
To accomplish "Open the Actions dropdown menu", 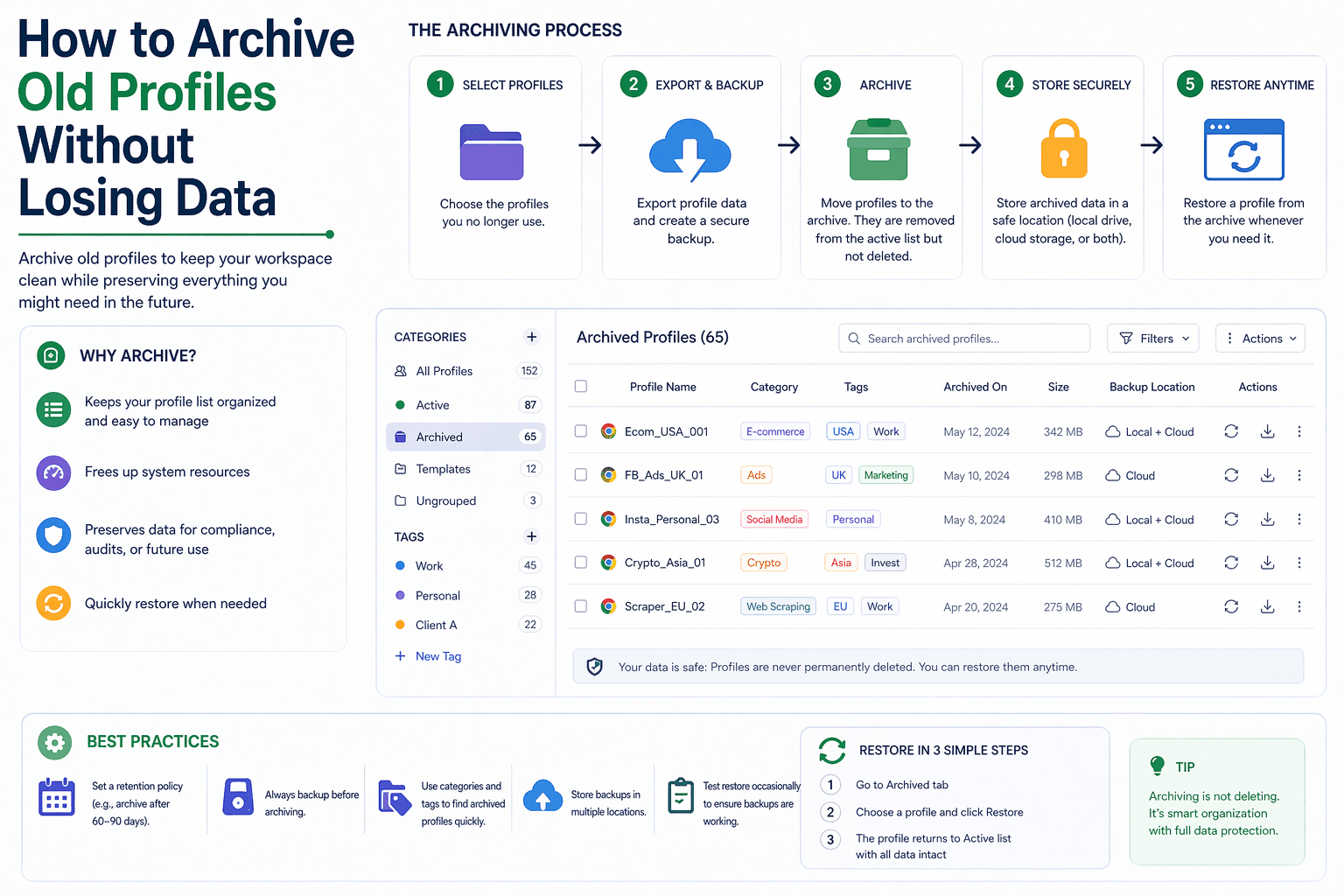I will click(1260, 339).
